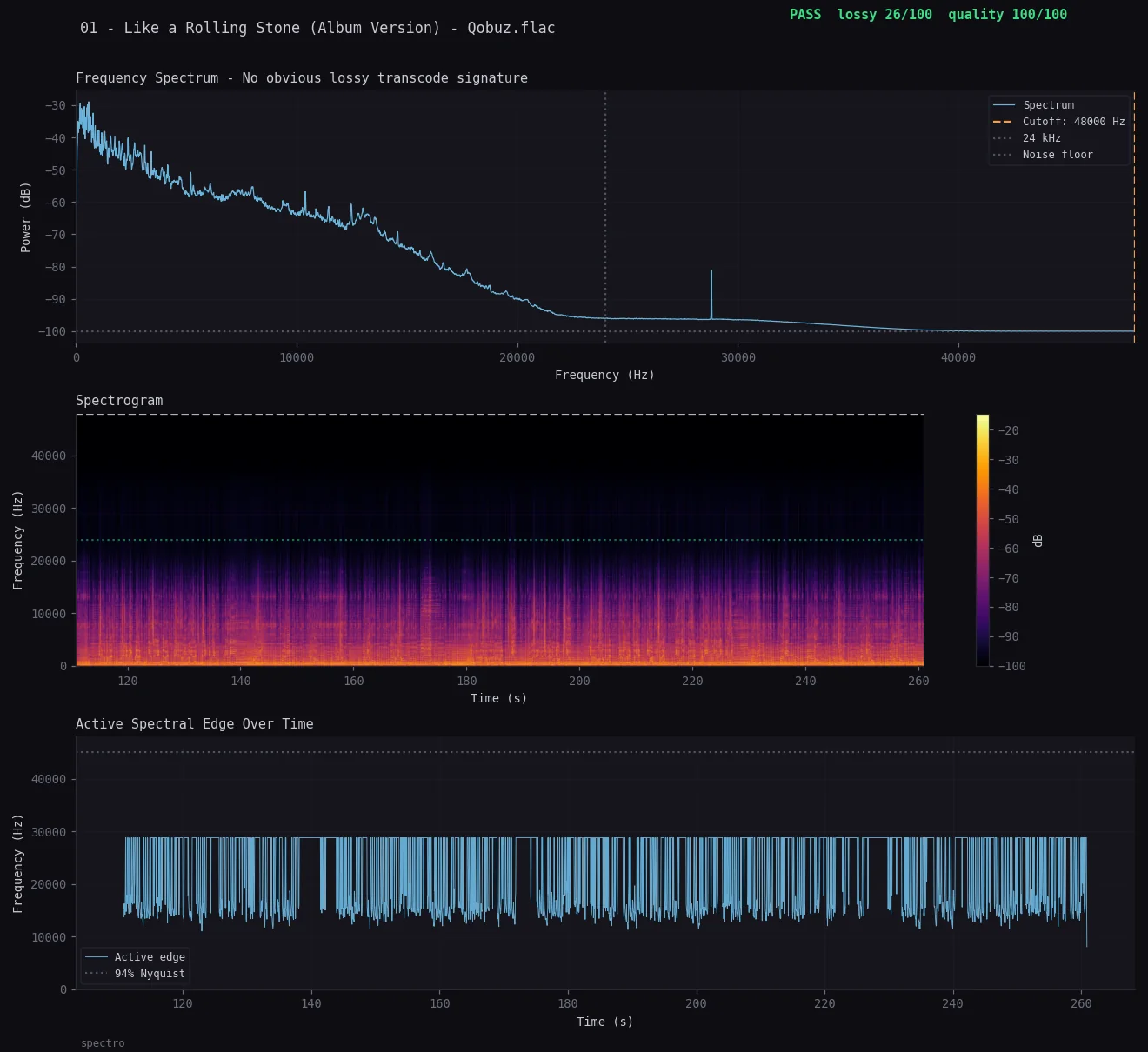
Task: Click the 'Power (dB)' axis label
Action: coord(25,217)
